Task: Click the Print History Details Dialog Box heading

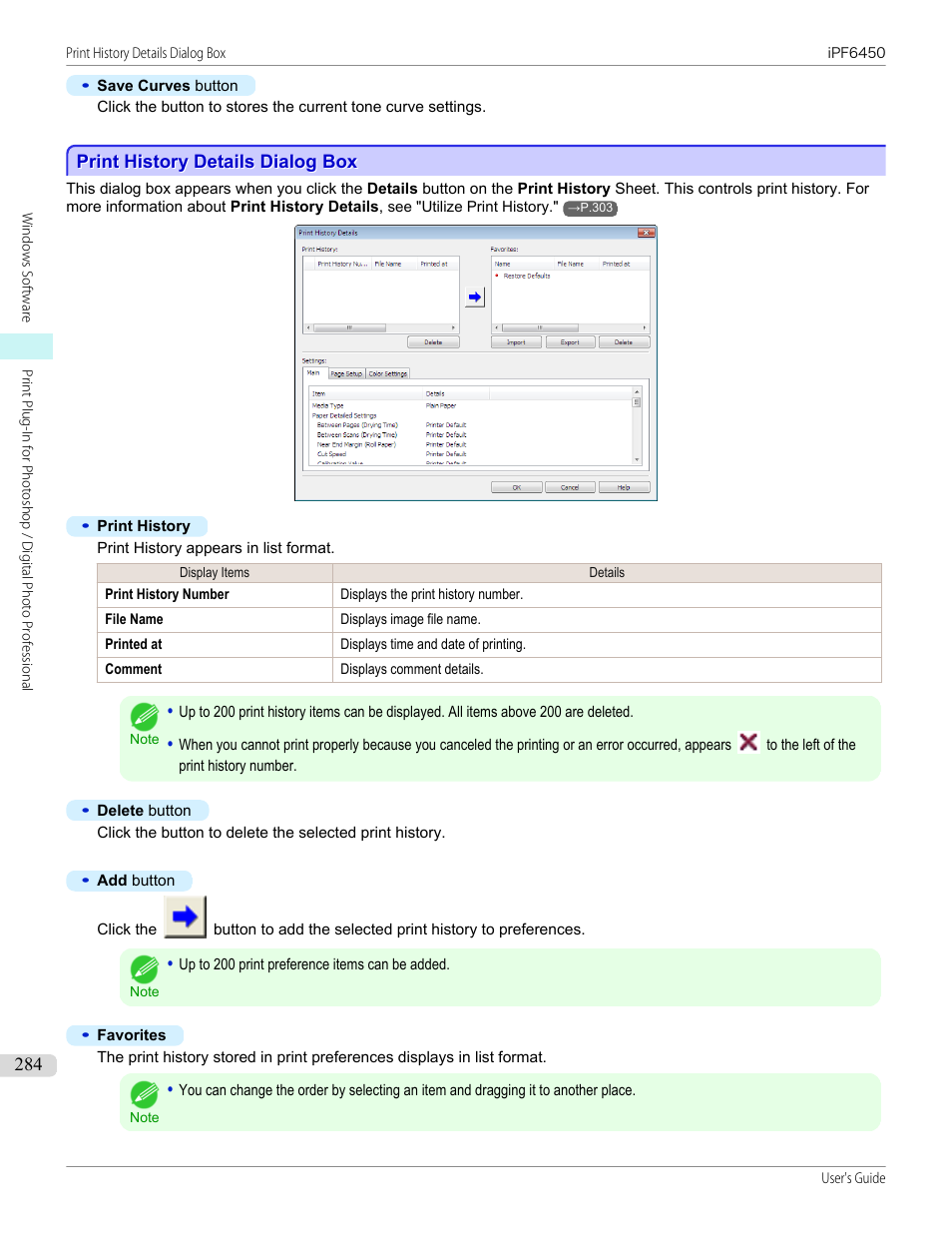Action: [x=217, y=162]
